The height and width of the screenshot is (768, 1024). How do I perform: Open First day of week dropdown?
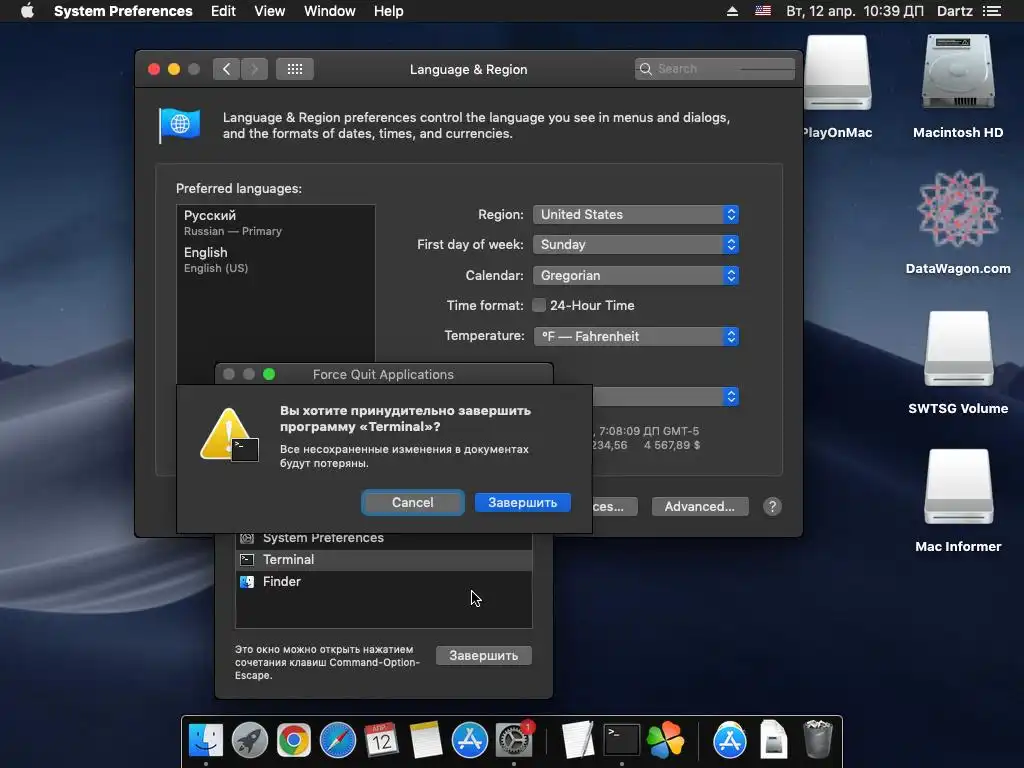636,244
